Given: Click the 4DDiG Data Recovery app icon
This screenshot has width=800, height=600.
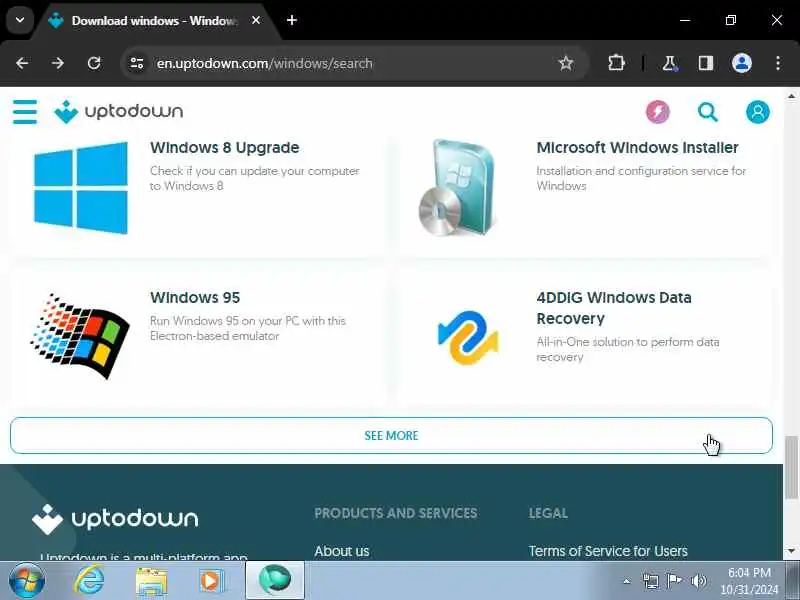Looking at the screenshot, I should pyautogui.click(x=468, y=338).
